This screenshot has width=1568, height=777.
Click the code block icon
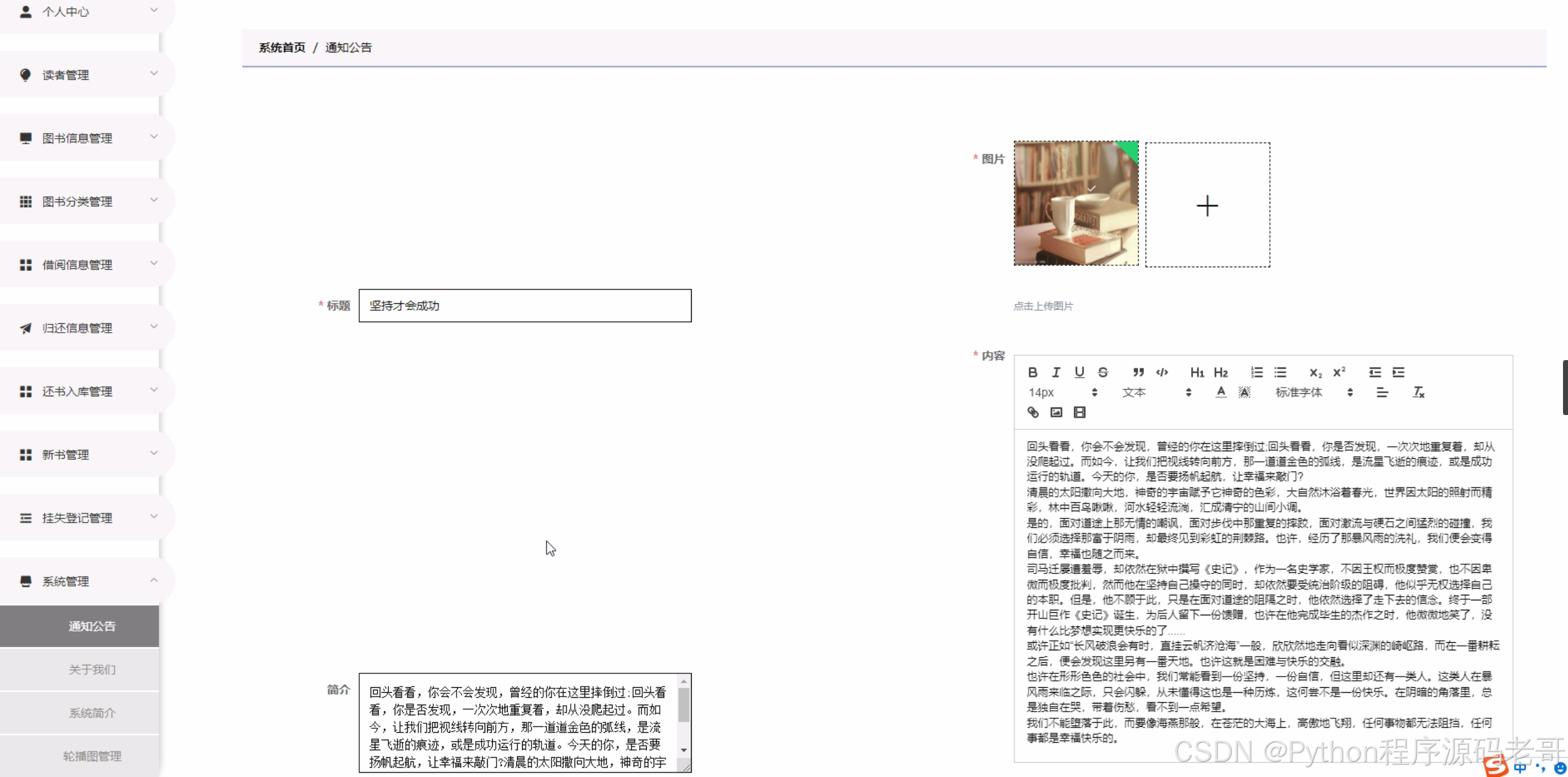click(1161, 372)
